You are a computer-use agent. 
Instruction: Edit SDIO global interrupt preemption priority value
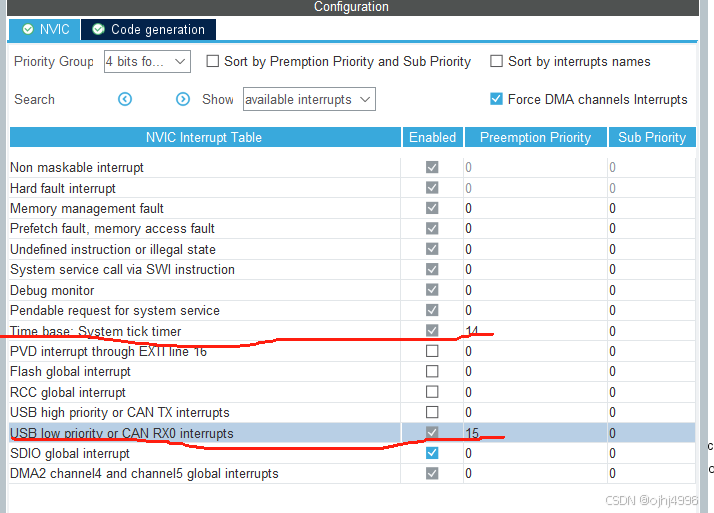pos(536,453)
